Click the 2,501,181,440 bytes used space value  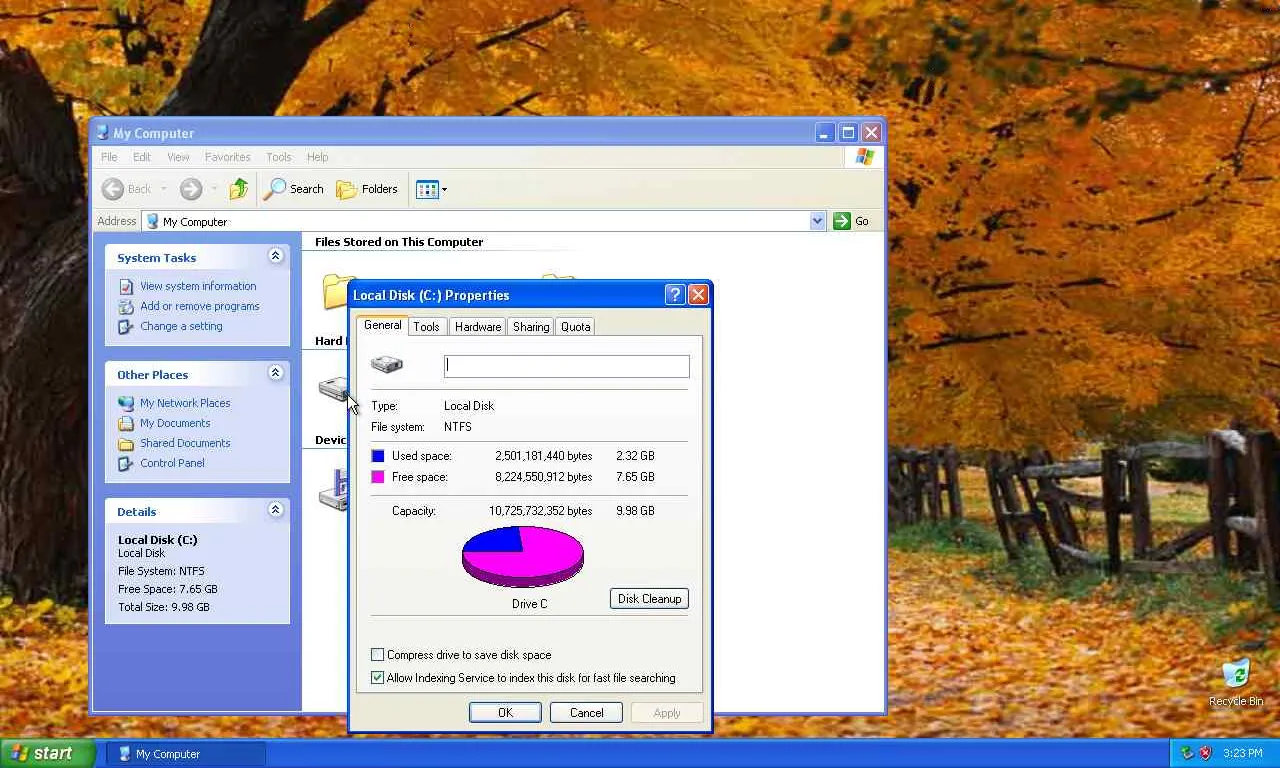[543, 456]
